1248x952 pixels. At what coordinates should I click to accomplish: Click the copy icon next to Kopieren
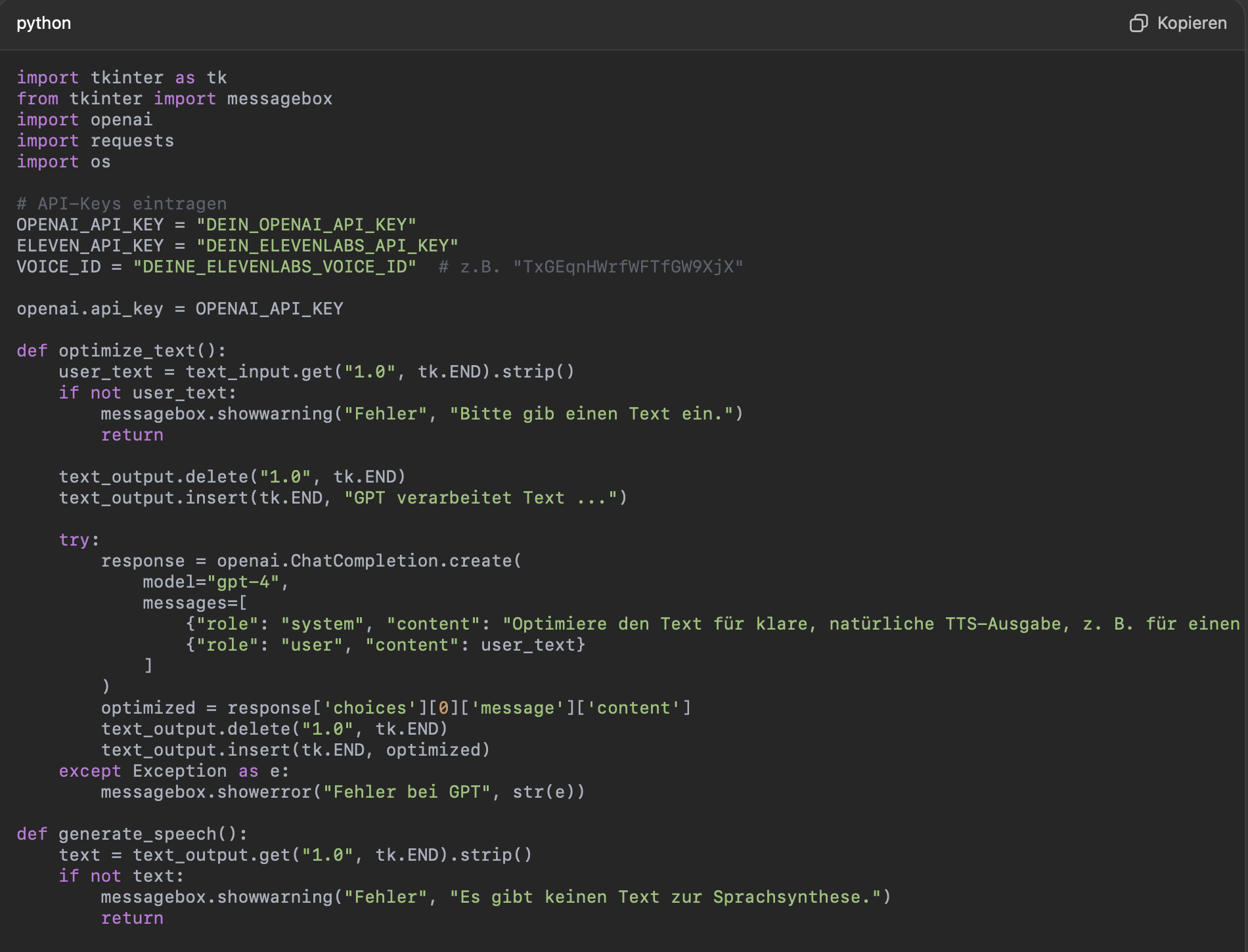pos(1138,23)
